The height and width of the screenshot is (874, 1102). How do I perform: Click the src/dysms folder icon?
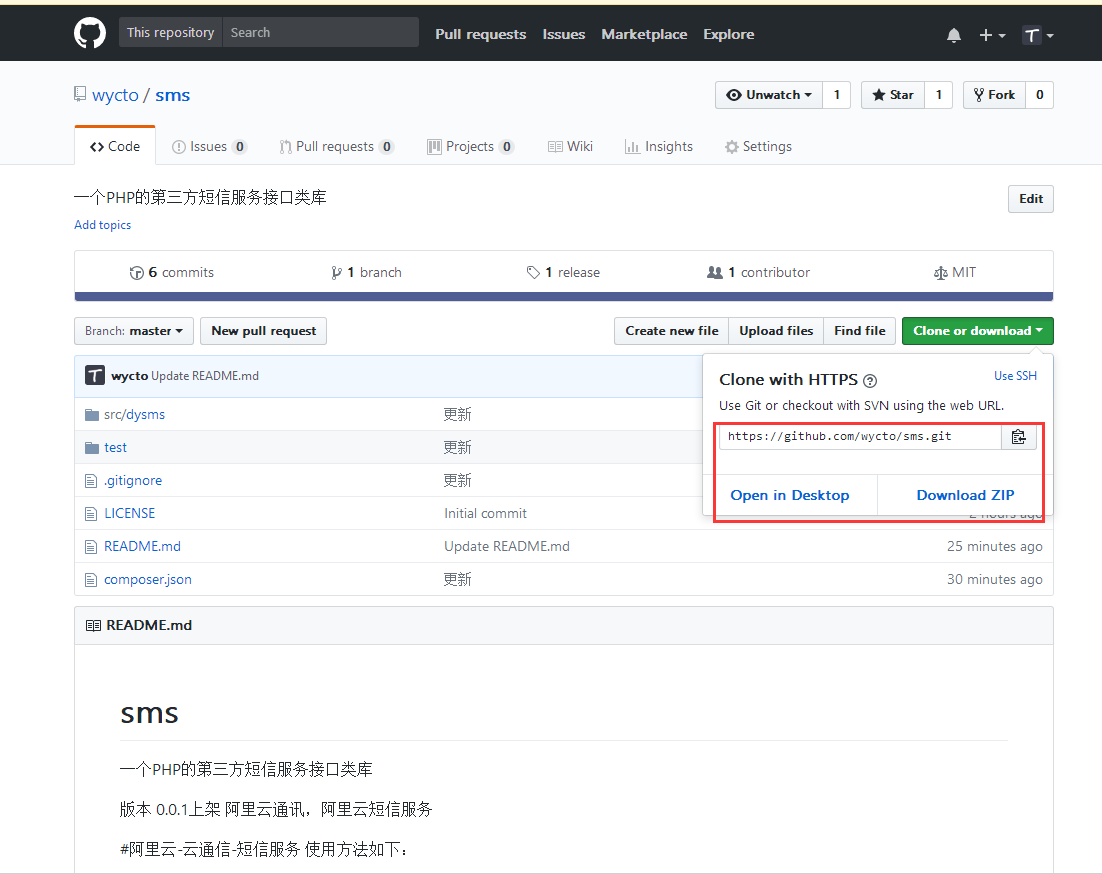(91, 415)
